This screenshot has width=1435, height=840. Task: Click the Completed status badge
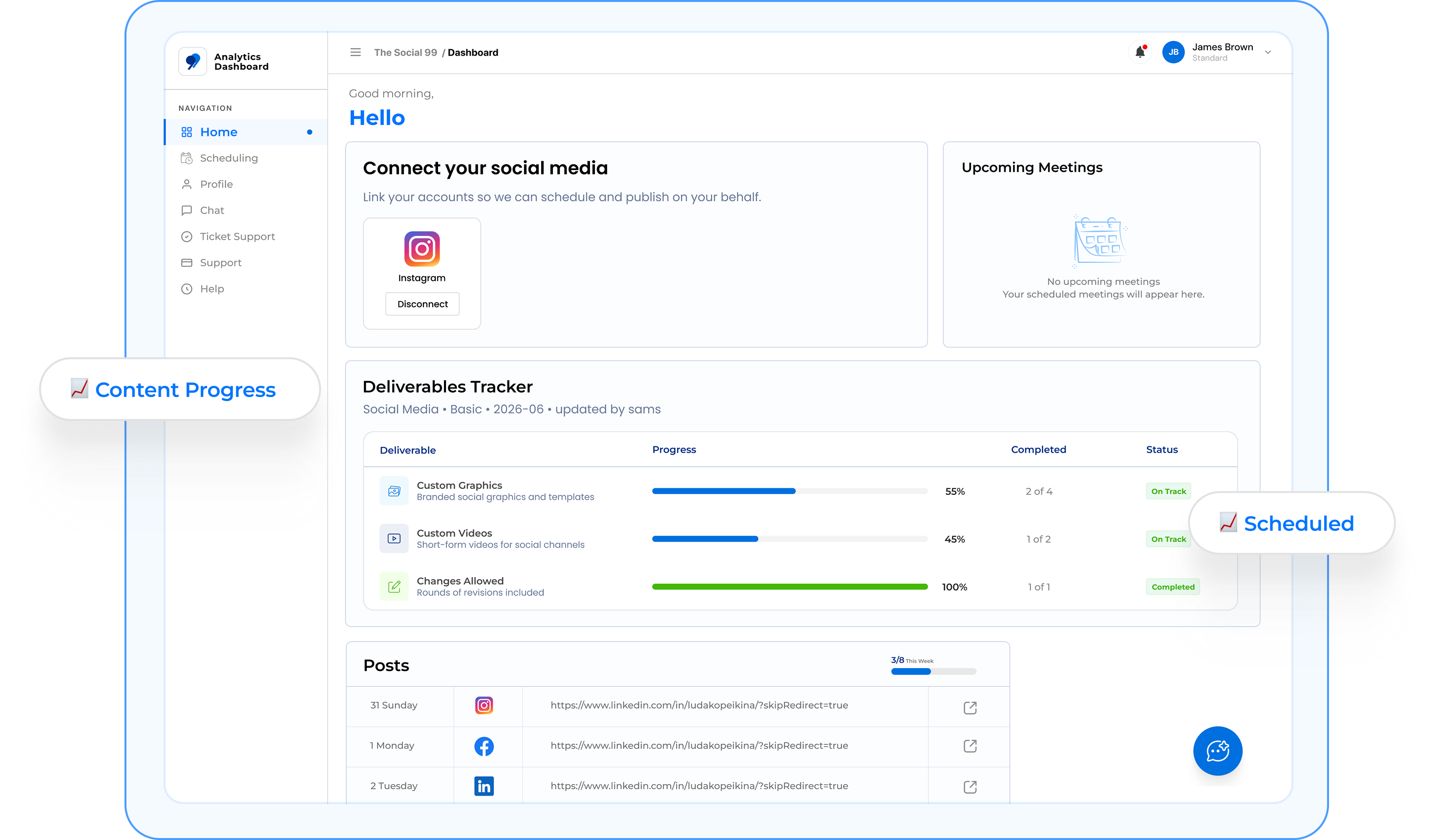[1173, 587]
